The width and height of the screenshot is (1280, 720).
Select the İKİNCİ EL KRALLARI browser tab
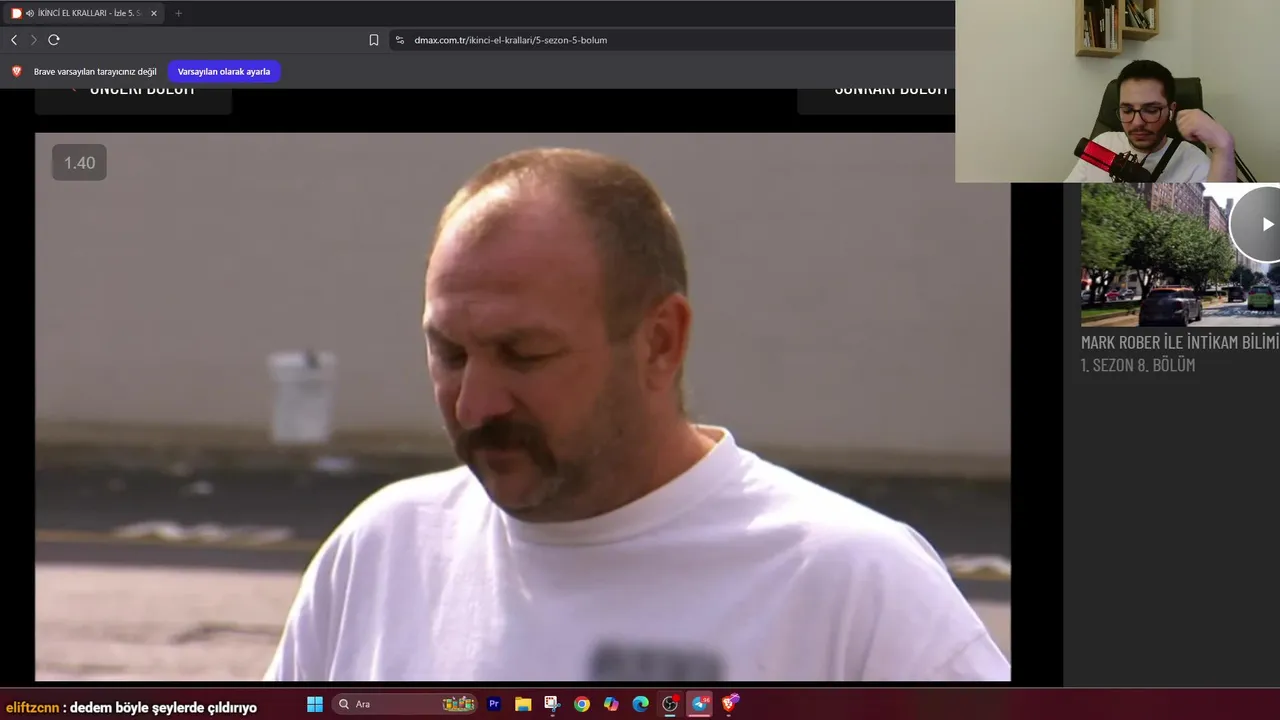tap(85, 13)
